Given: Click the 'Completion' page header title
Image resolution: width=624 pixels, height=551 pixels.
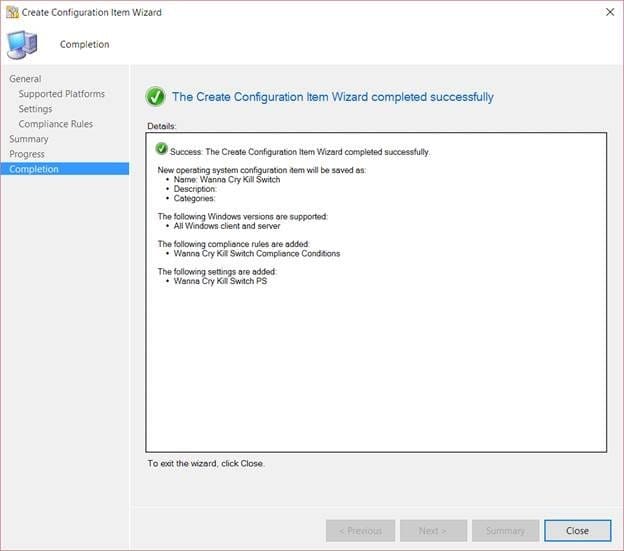Looking at the screenshot, I should click(85, 45).
